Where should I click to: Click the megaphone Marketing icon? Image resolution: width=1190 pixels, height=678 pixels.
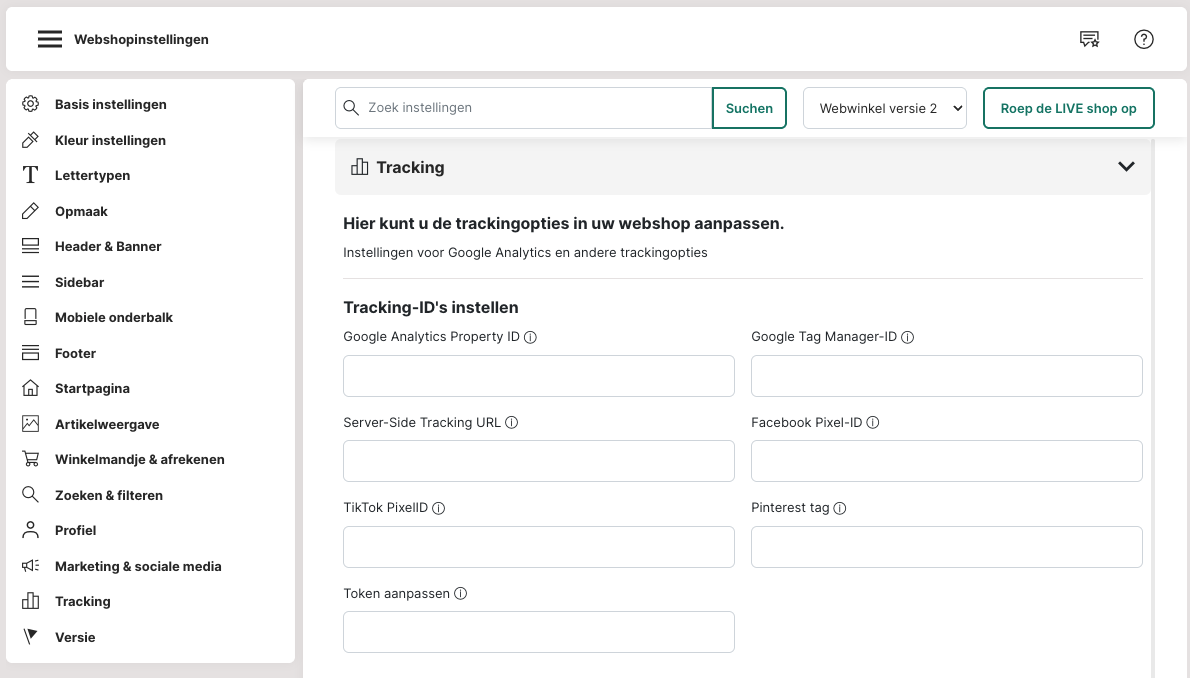pos(31,566)
